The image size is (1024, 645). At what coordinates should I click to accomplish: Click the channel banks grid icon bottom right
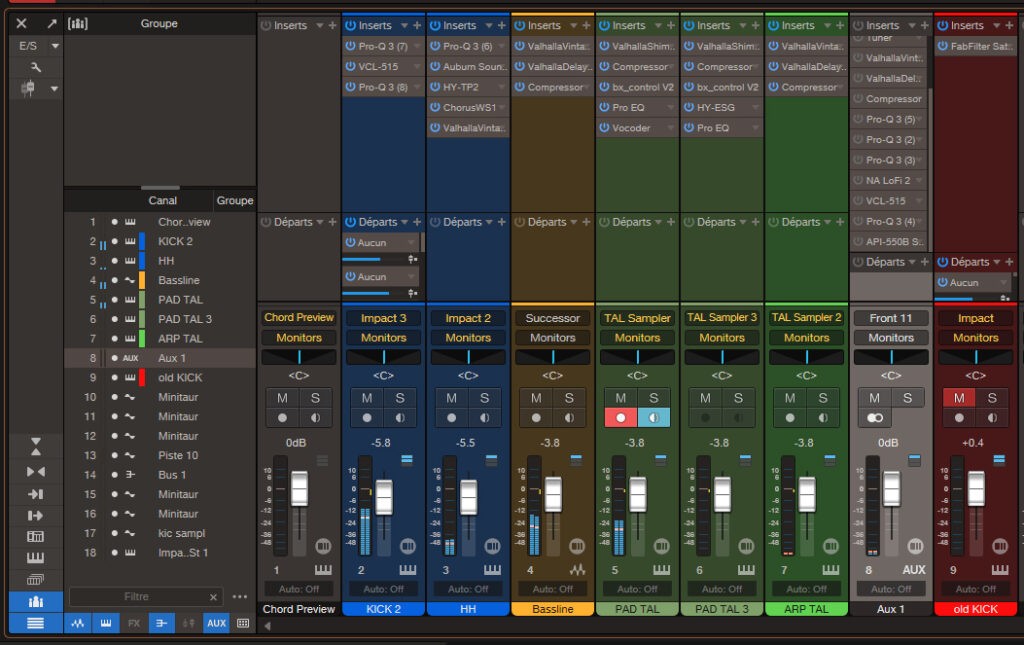click(x=243, y=623)
